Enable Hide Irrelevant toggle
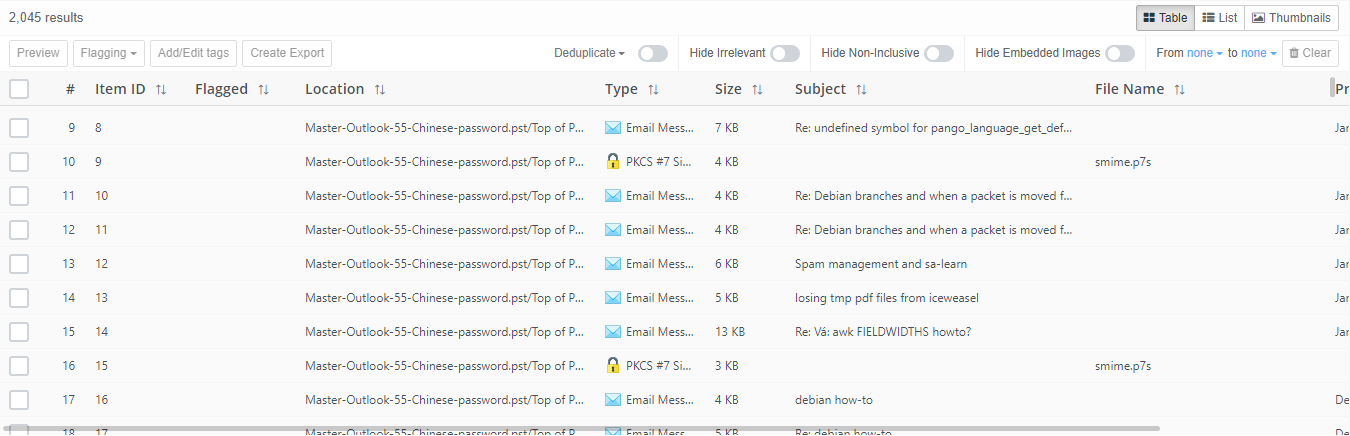The width and height of the screenshot is (1350, 436). pyautogui.click(x=784, y=53)
